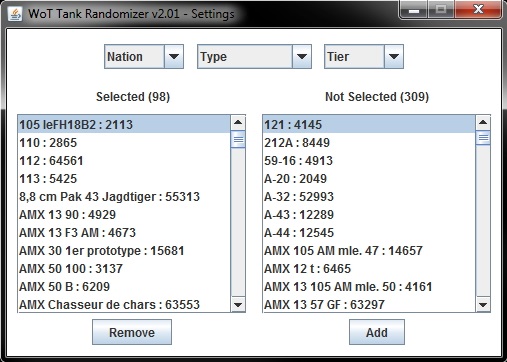The image size is (507, 362).
Task: Select '110 : 2865' entry
Action: click(x=124, y=143)
